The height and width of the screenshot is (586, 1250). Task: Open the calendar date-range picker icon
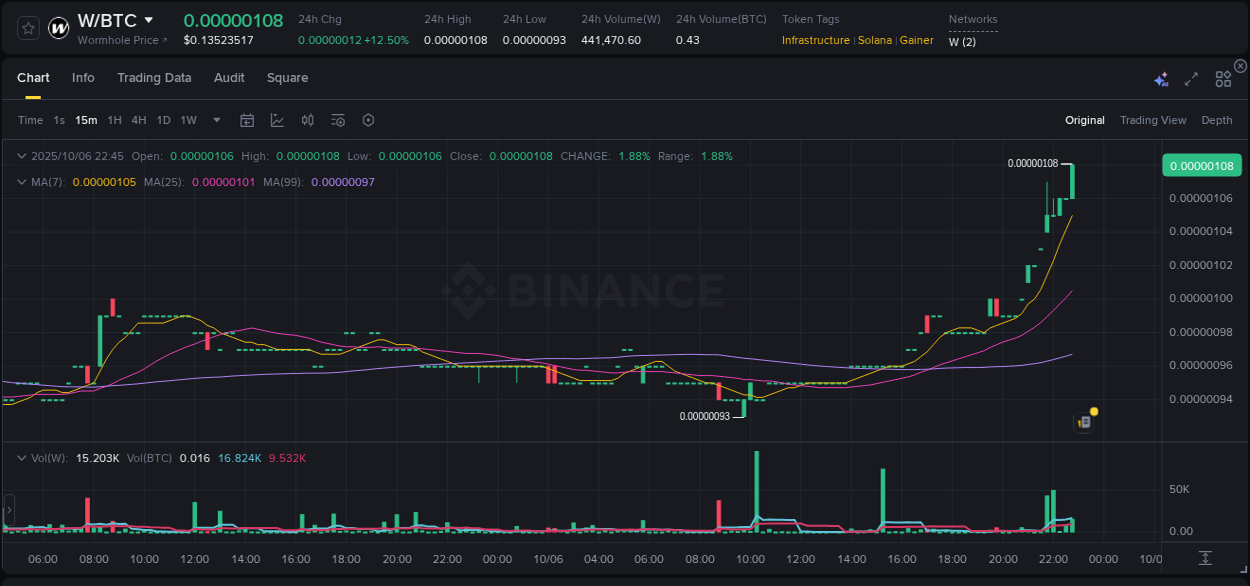tap(247, 120)
